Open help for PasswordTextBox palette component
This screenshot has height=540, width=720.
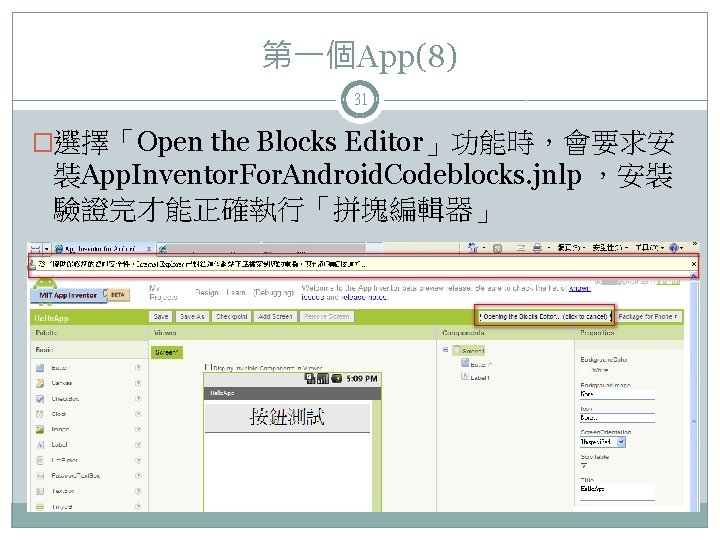click(138, 476)
